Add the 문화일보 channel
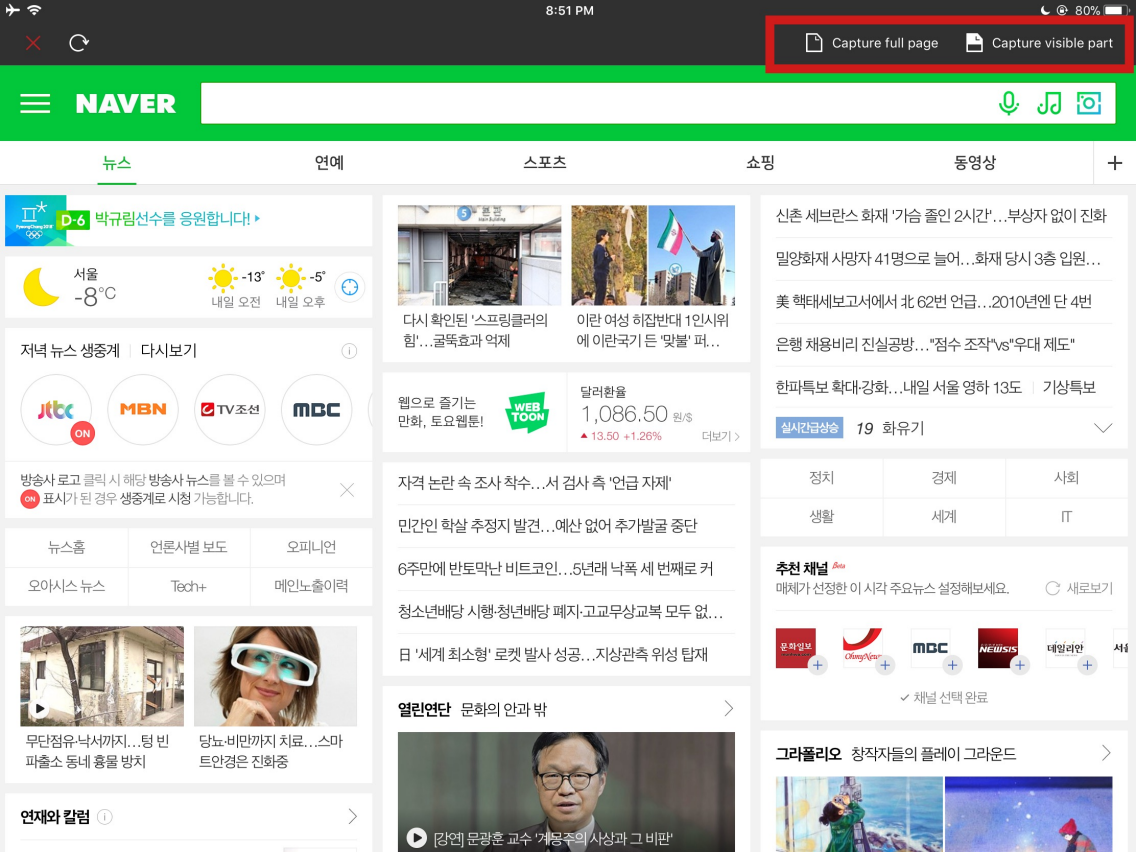This screenshot has height=852, width=1136. pos(817,665)
